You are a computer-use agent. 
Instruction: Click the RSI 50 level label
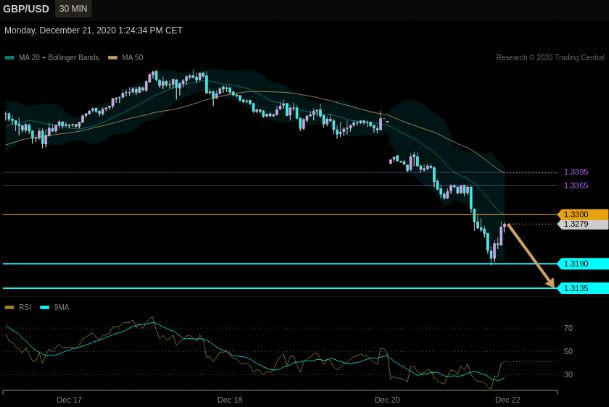[568, 351]
